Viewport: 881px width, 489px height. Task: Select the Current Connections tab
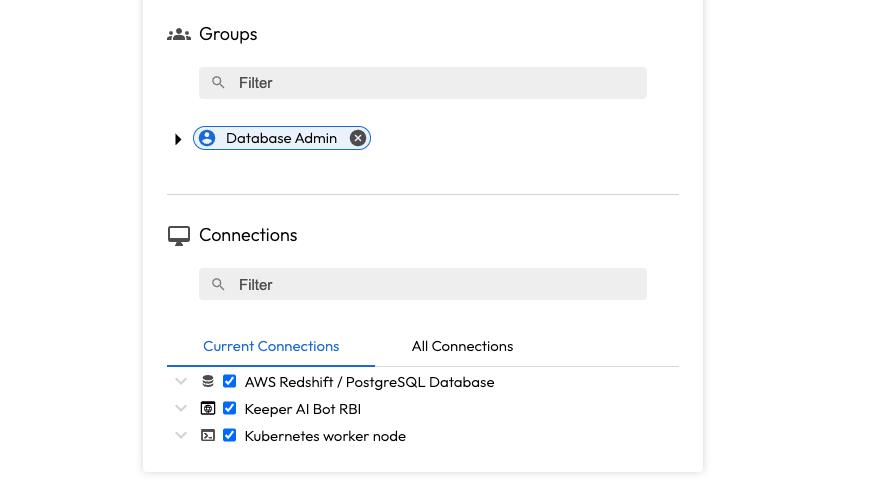271,347
